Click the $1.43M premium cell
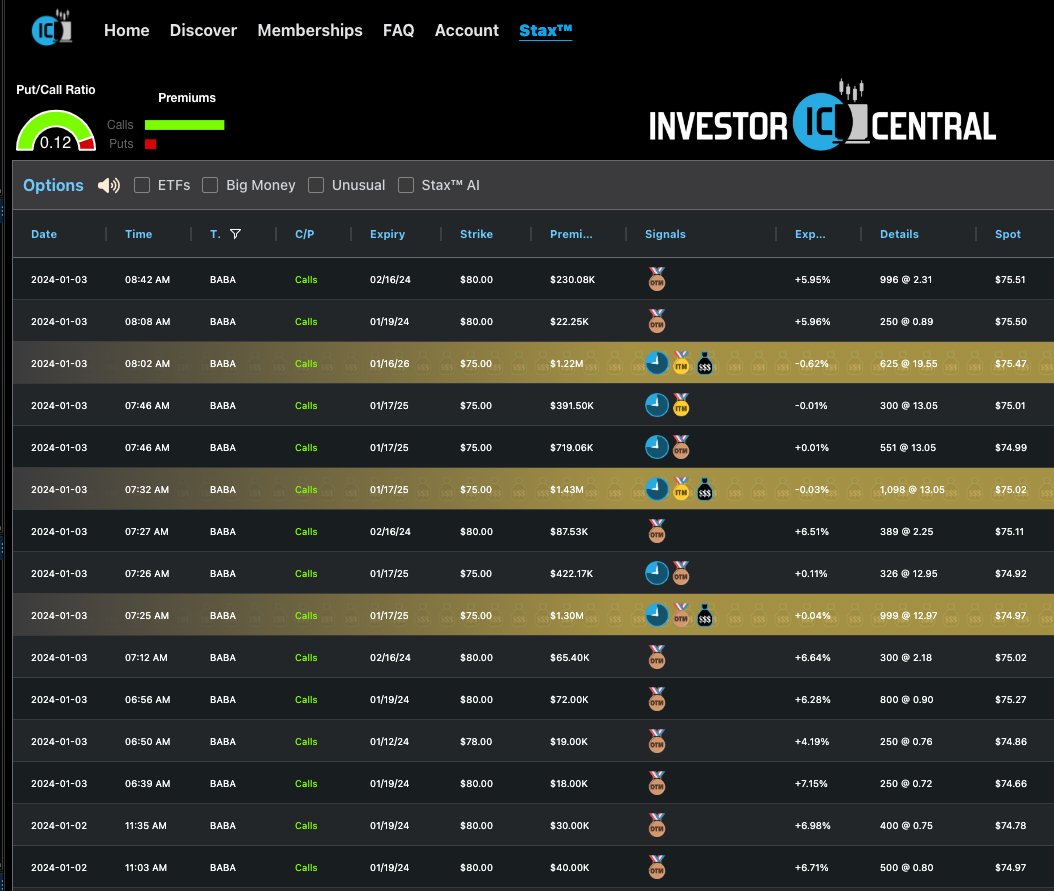The image size is (1054, 891). coord(567,490)
